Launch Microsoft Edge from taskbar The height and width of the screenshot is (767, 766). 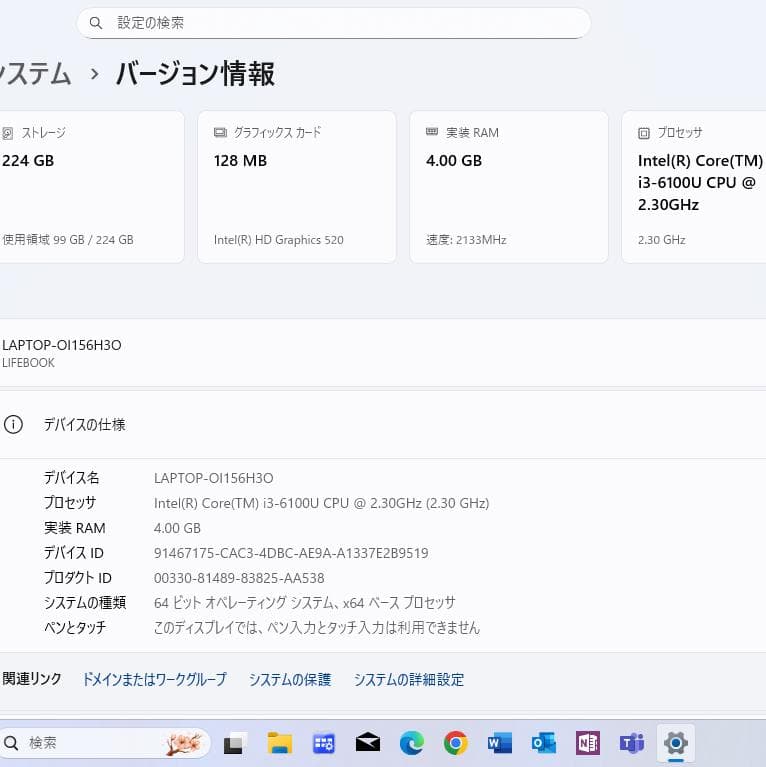[x=412, y=744]
